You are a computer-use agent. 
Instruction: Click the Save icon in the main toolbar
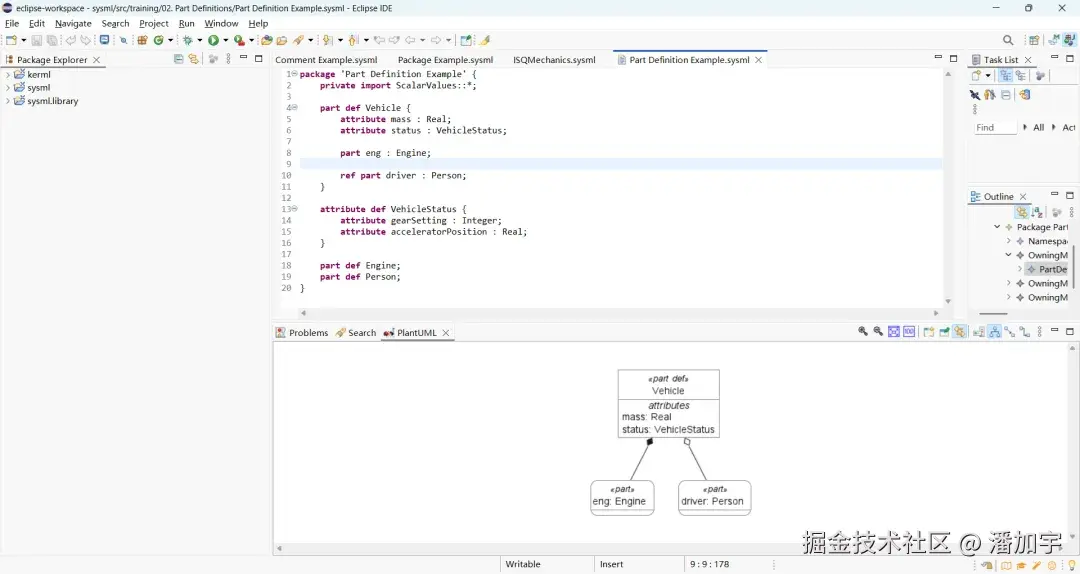pyautogui.click(x=37, y=40)
